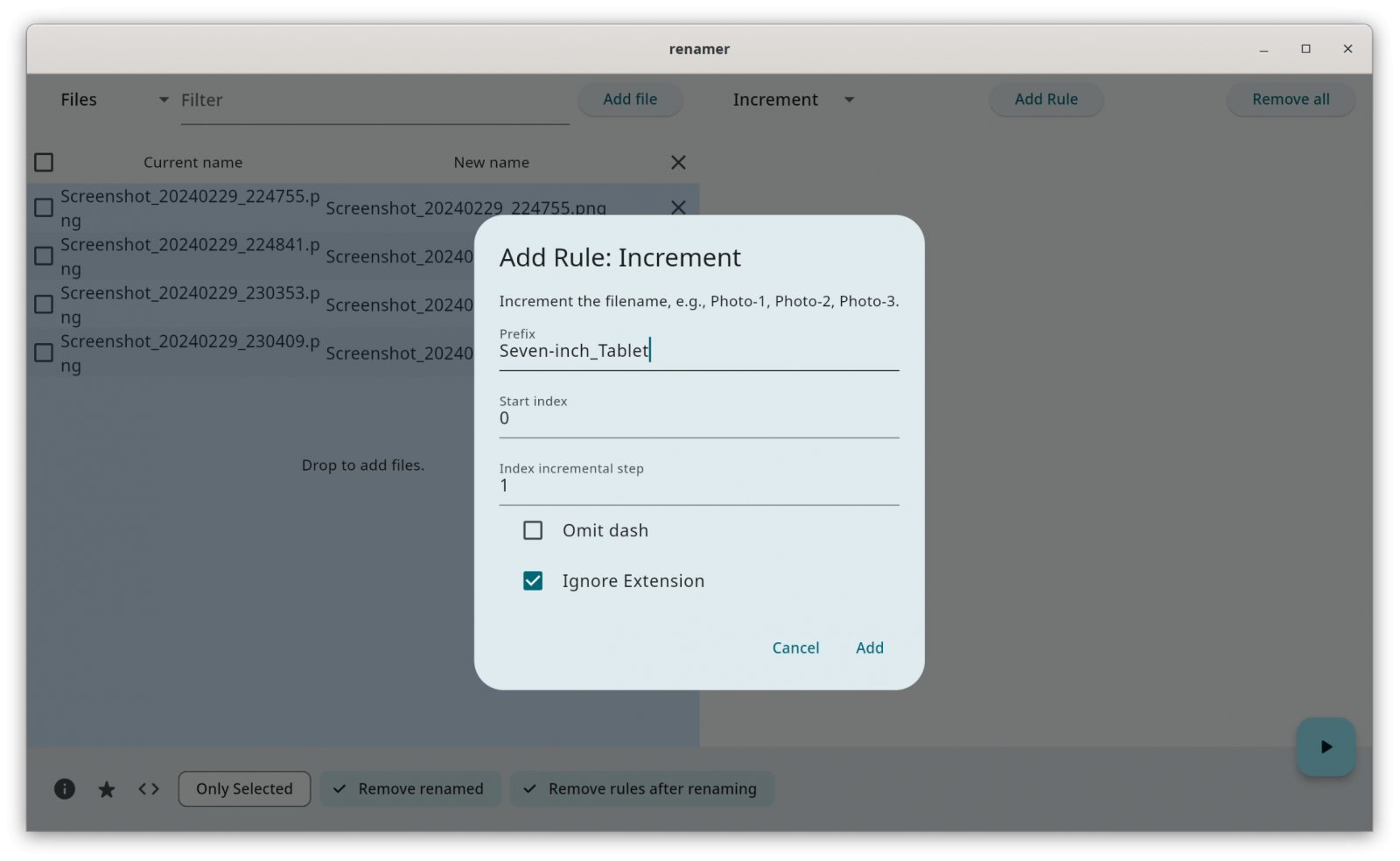1400x861 pixels.
Task: Click the Add button in the dialog
Action: [x=870, y=648]
